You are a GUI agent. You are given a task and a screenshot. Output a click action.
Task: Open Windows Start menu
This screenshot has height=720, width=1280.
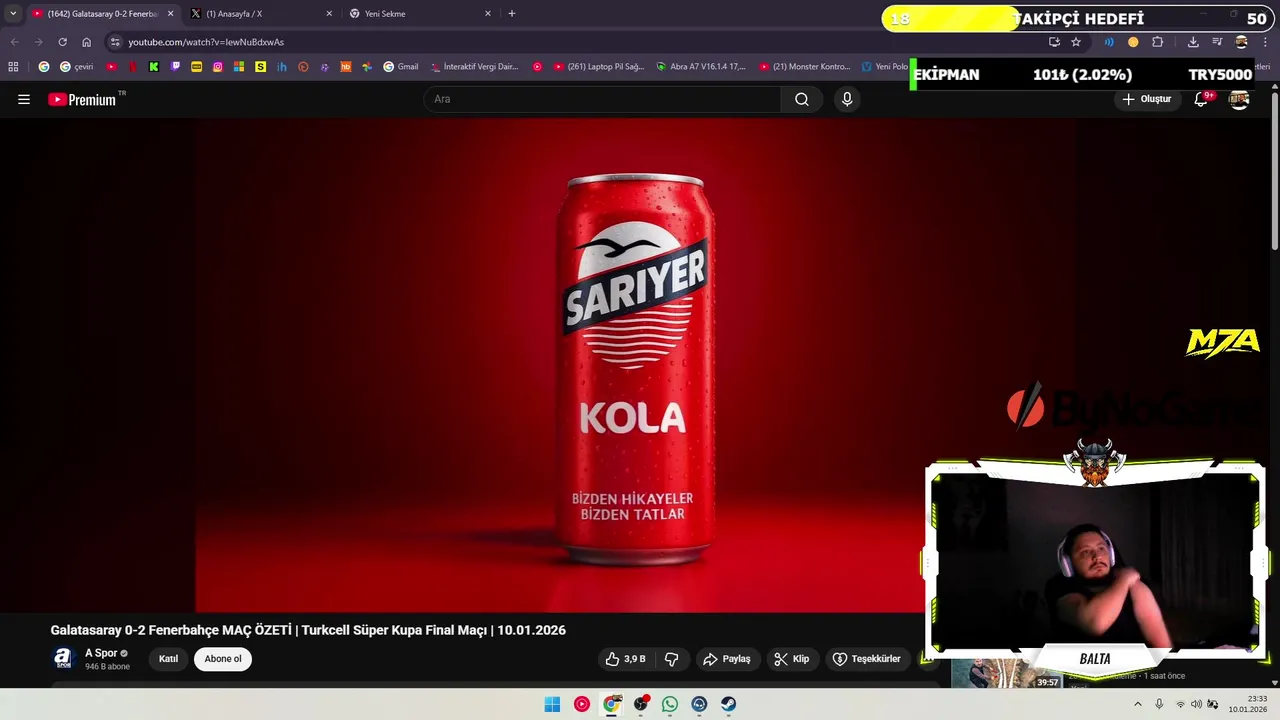(x=552, y=704)
